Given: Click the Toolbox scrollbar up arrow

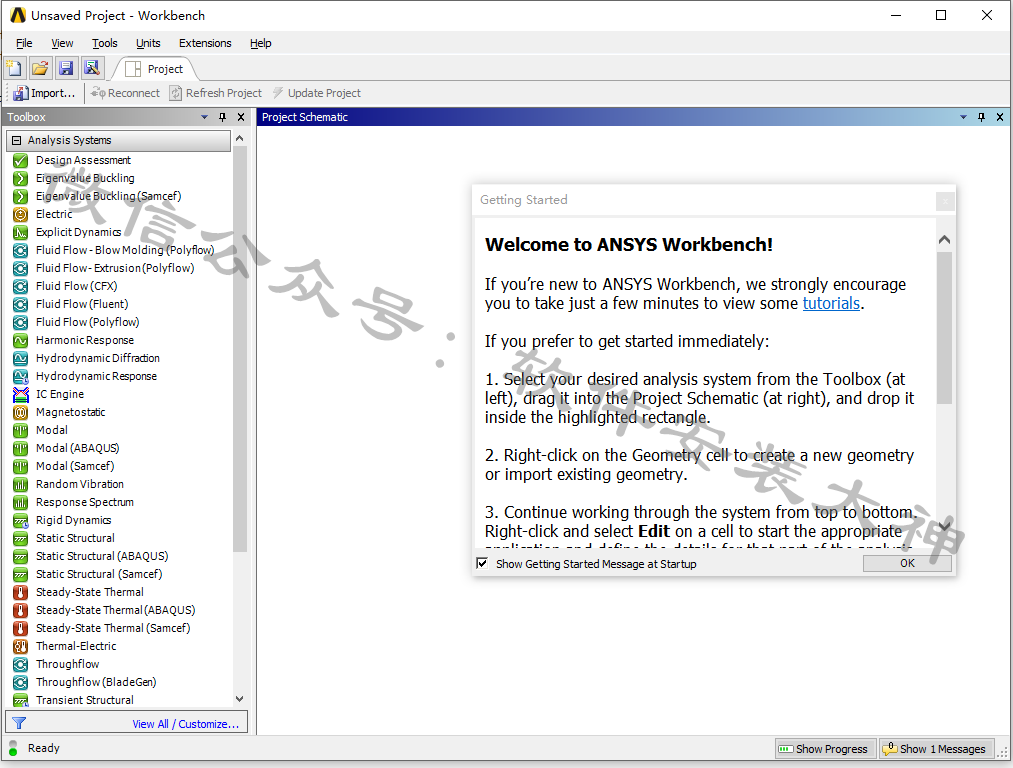Looking at the screenshot, I should coord(240,138).
